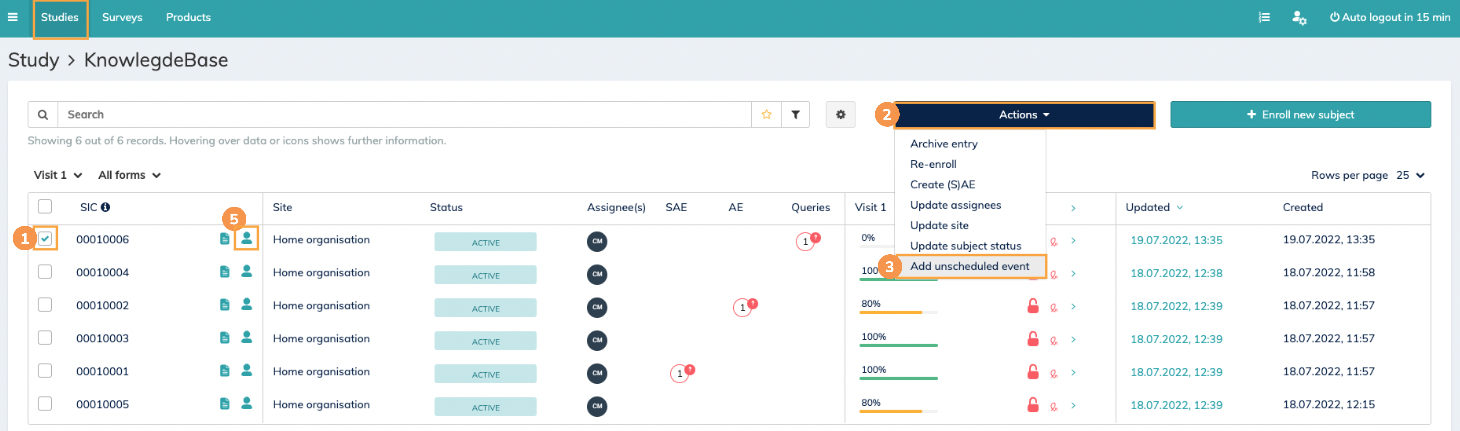Click the SIC info icon
The width and height of the screenshot is (1460, 431).
[x=105, y=208]
